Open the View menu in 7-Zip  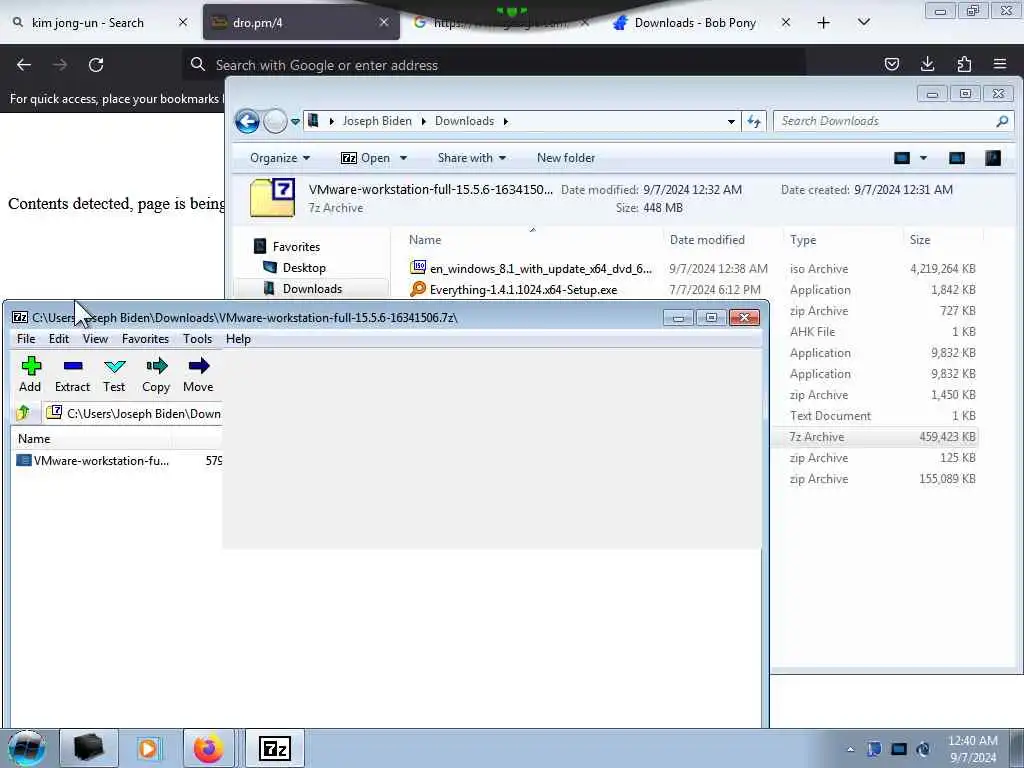[x=95, y=338]
